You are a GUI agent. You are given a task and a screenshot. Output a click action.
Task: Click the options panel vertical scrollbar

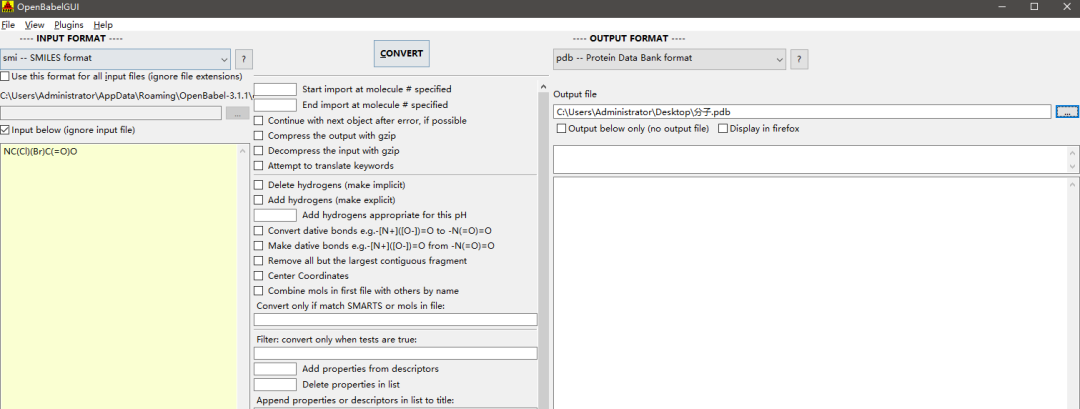tap(543, 244)
